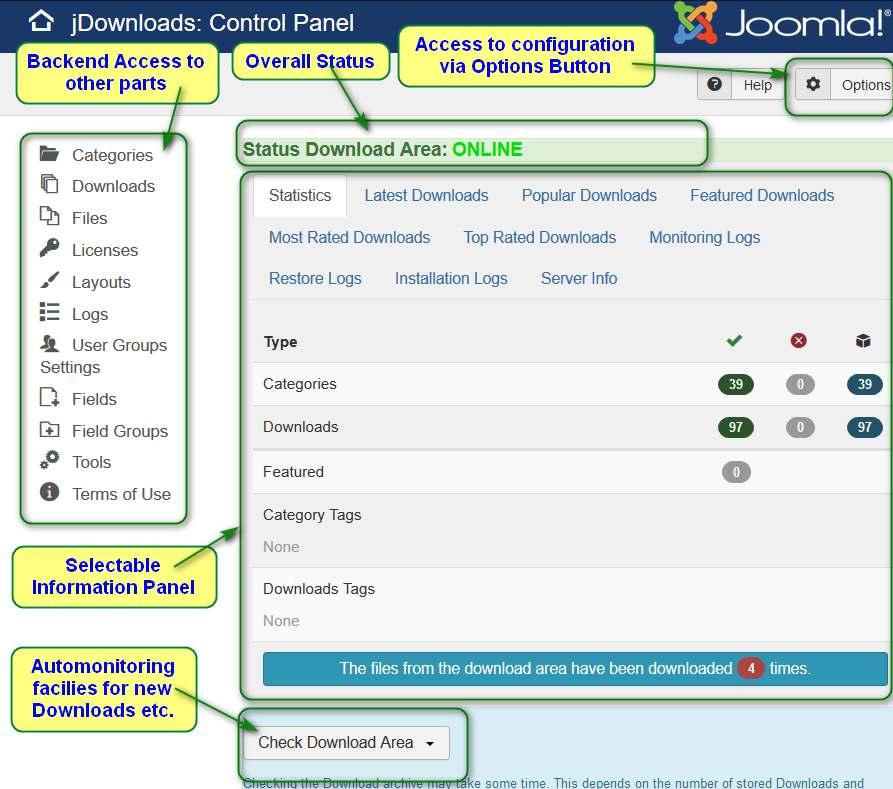Click the 'Downloads' row label in statistics table
The width and height of the screenshot is (893, 789).
pos(301,427)
